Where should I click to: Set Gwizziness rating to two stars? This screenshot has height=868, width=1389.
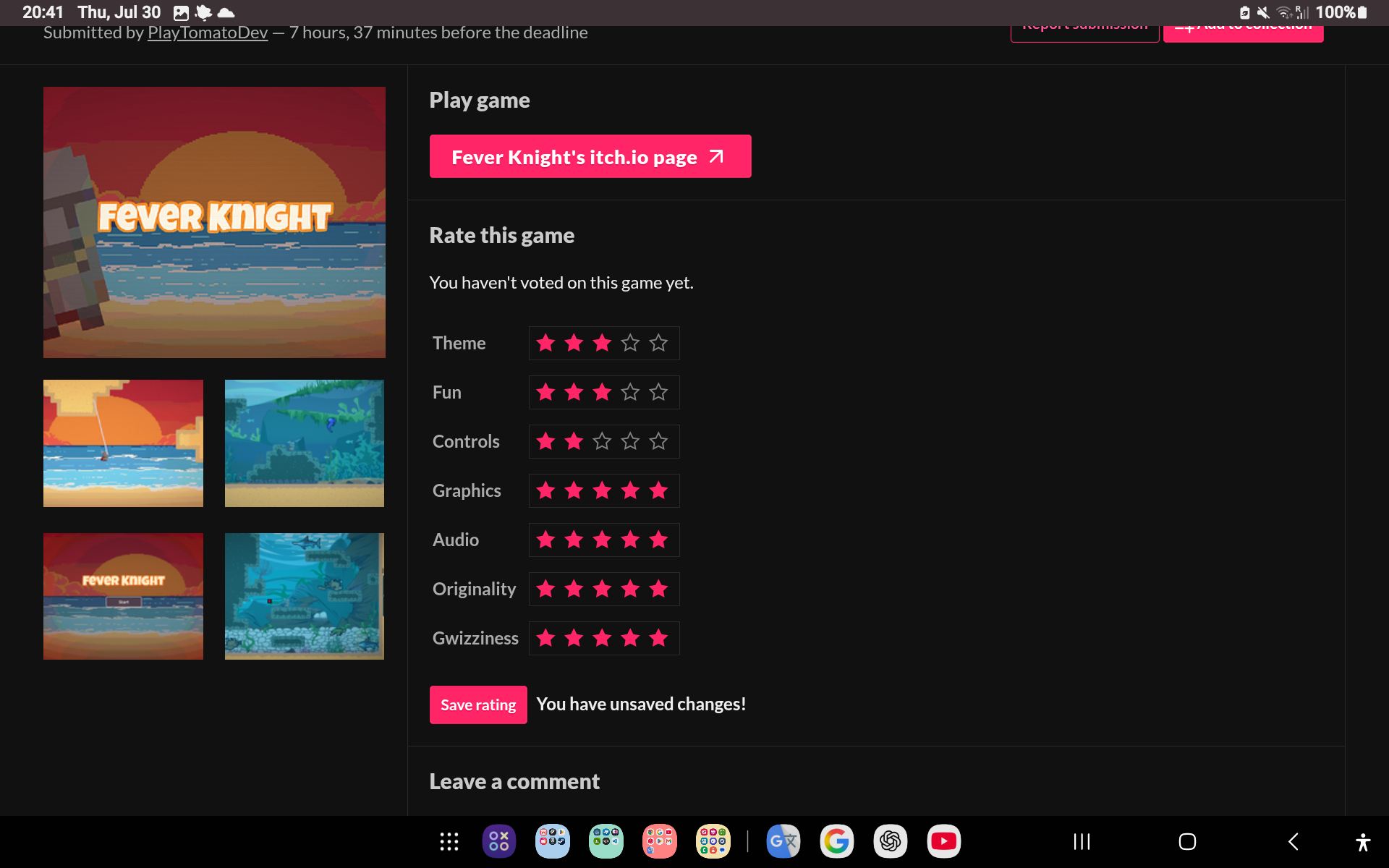[x=574, y=638]
